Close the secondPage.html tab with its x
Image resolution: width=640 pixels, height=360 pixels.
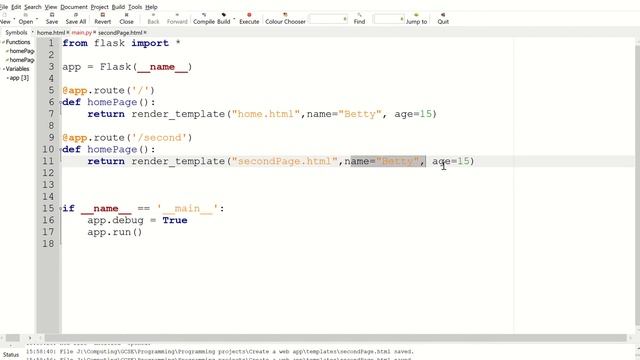145,33
